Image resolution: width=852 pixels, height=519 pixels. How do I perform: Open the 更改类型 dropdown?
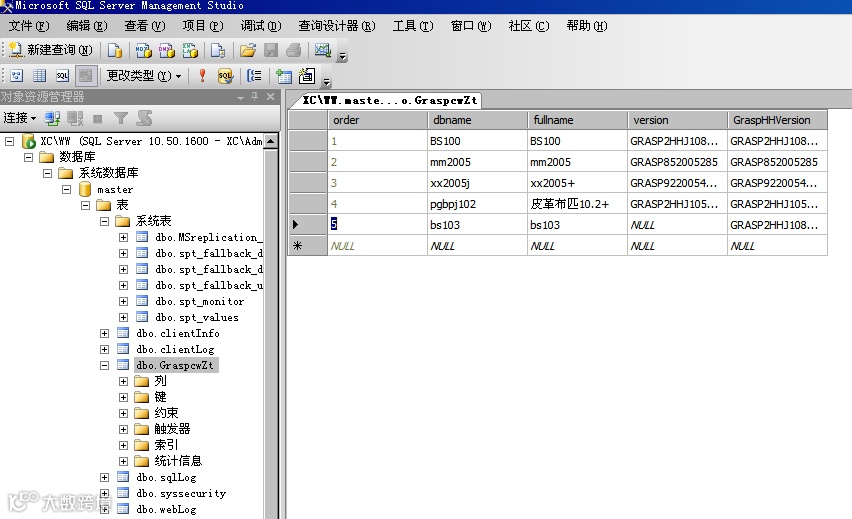coord(143,76)
